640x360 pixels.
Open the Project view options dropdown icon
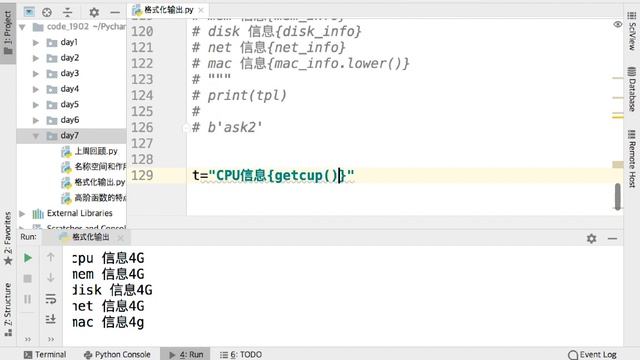tap(29, 12)
